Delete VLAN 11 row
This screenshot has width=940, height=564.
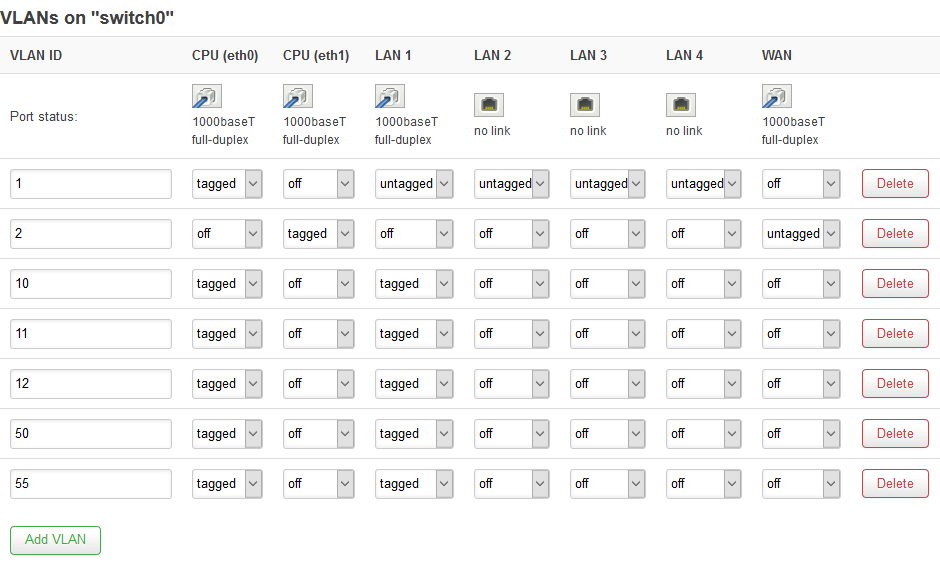[x=895, y=333]
